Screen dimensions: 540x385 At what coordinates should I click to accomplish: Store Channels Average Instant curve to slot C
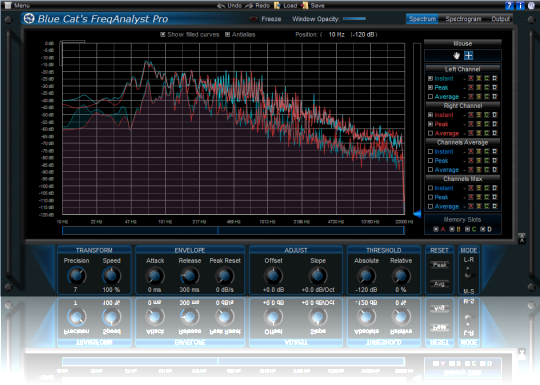pyautogui.click(x=487, y=152)
